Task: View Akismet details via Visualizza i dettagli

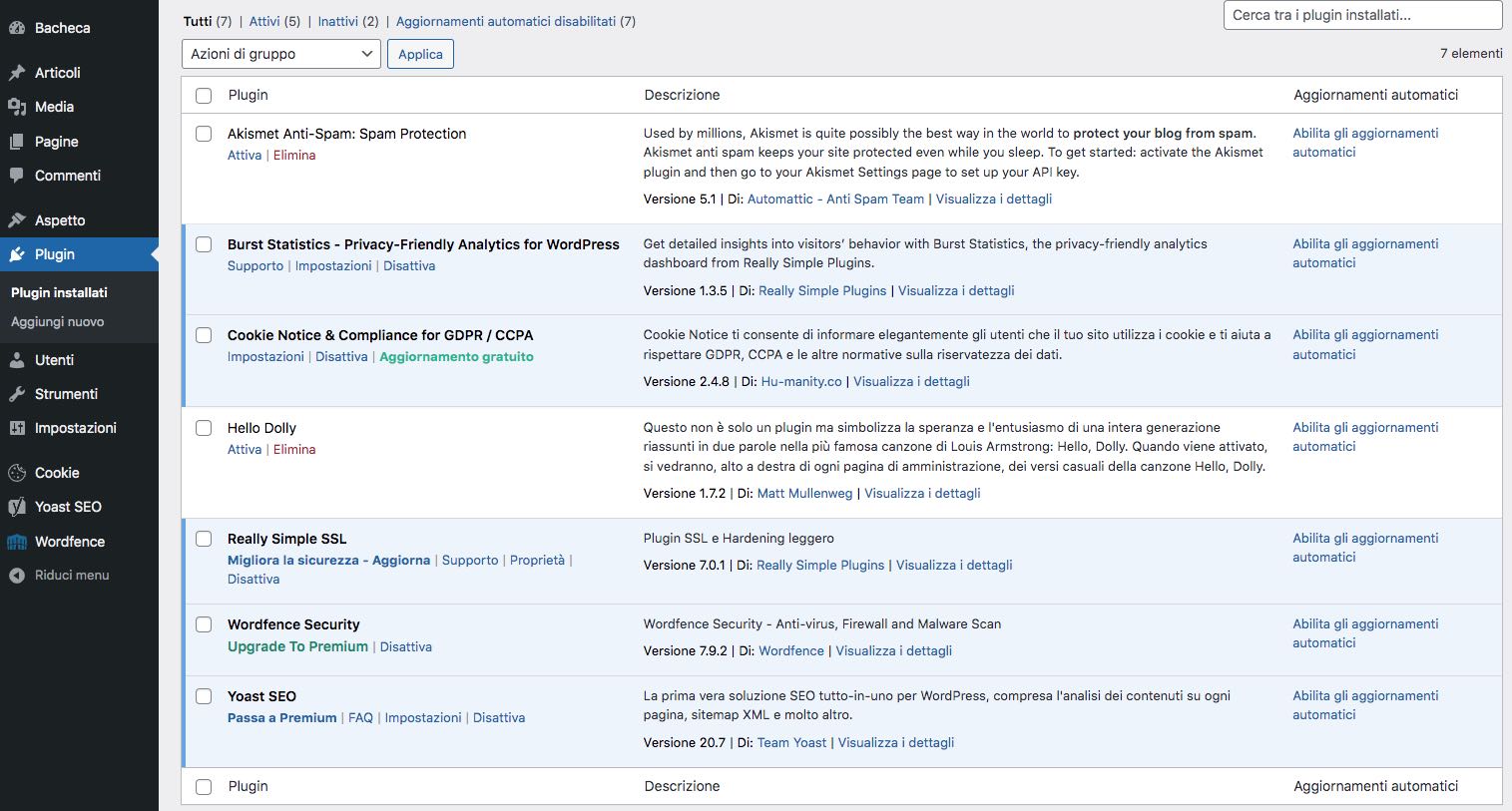Action: 994,200
